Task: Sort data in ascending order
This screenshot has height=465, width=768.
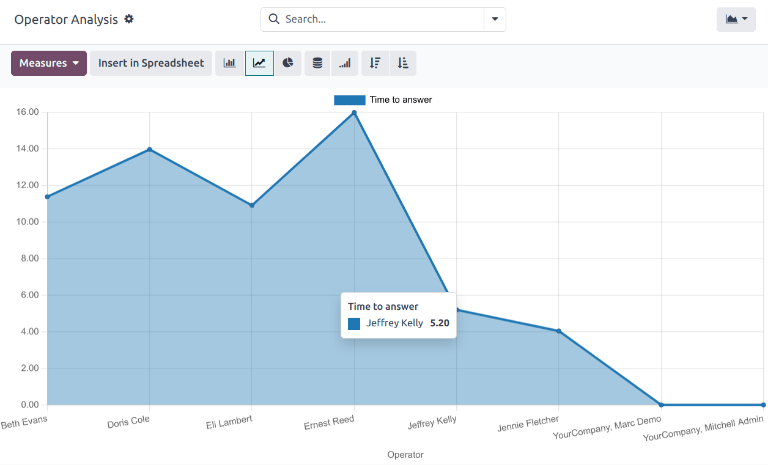Action: (x=403, y=63)
